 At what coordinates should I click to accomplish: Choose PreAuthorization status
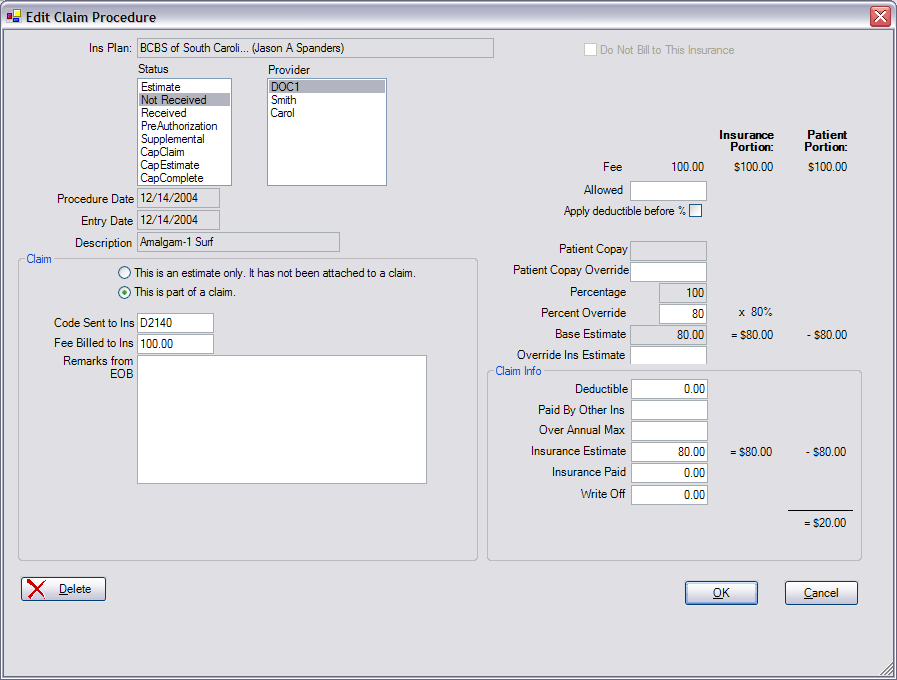click(179, 126)
